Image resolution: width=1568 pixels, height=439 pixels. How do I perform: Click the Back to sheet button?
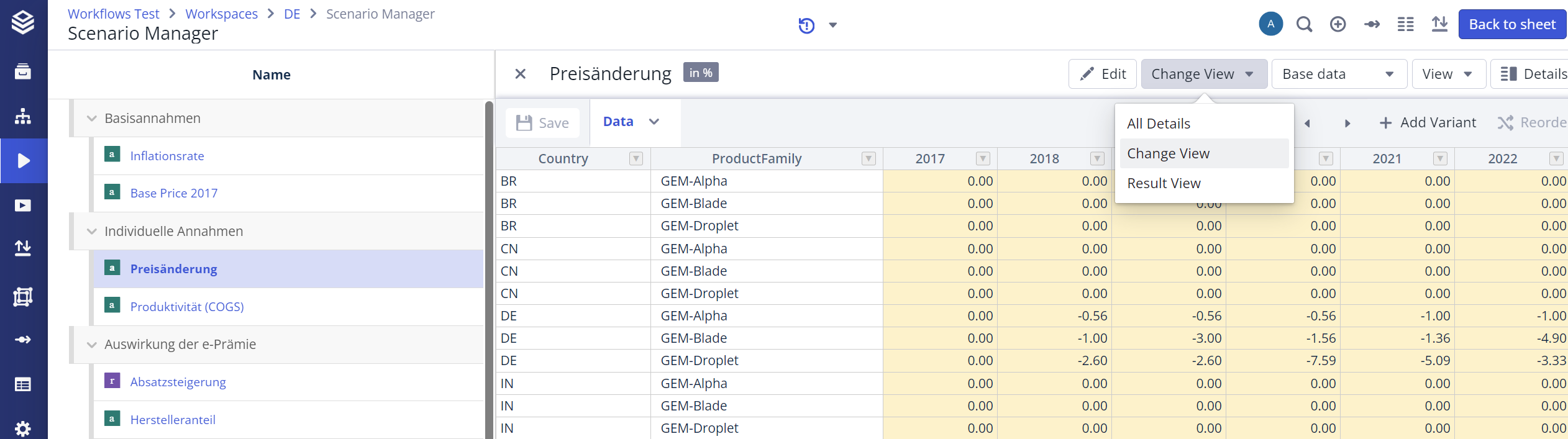pos(1511,24)
